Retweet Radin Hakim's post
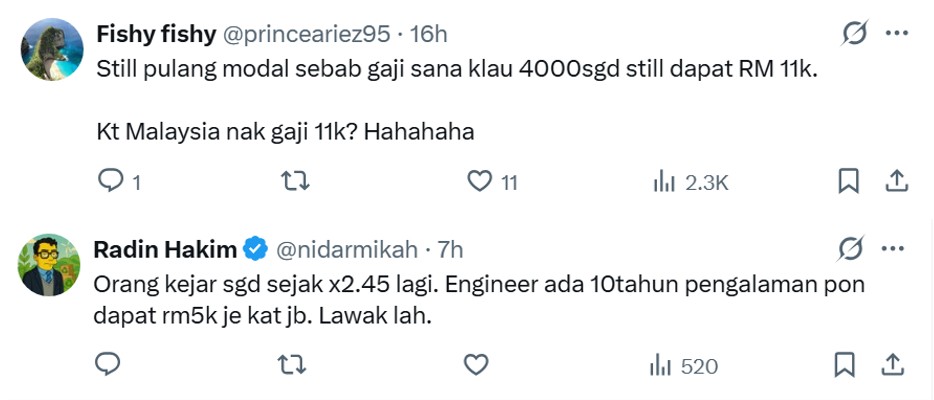Viewport: 934px width, 400px height. [x=292, y=365]
